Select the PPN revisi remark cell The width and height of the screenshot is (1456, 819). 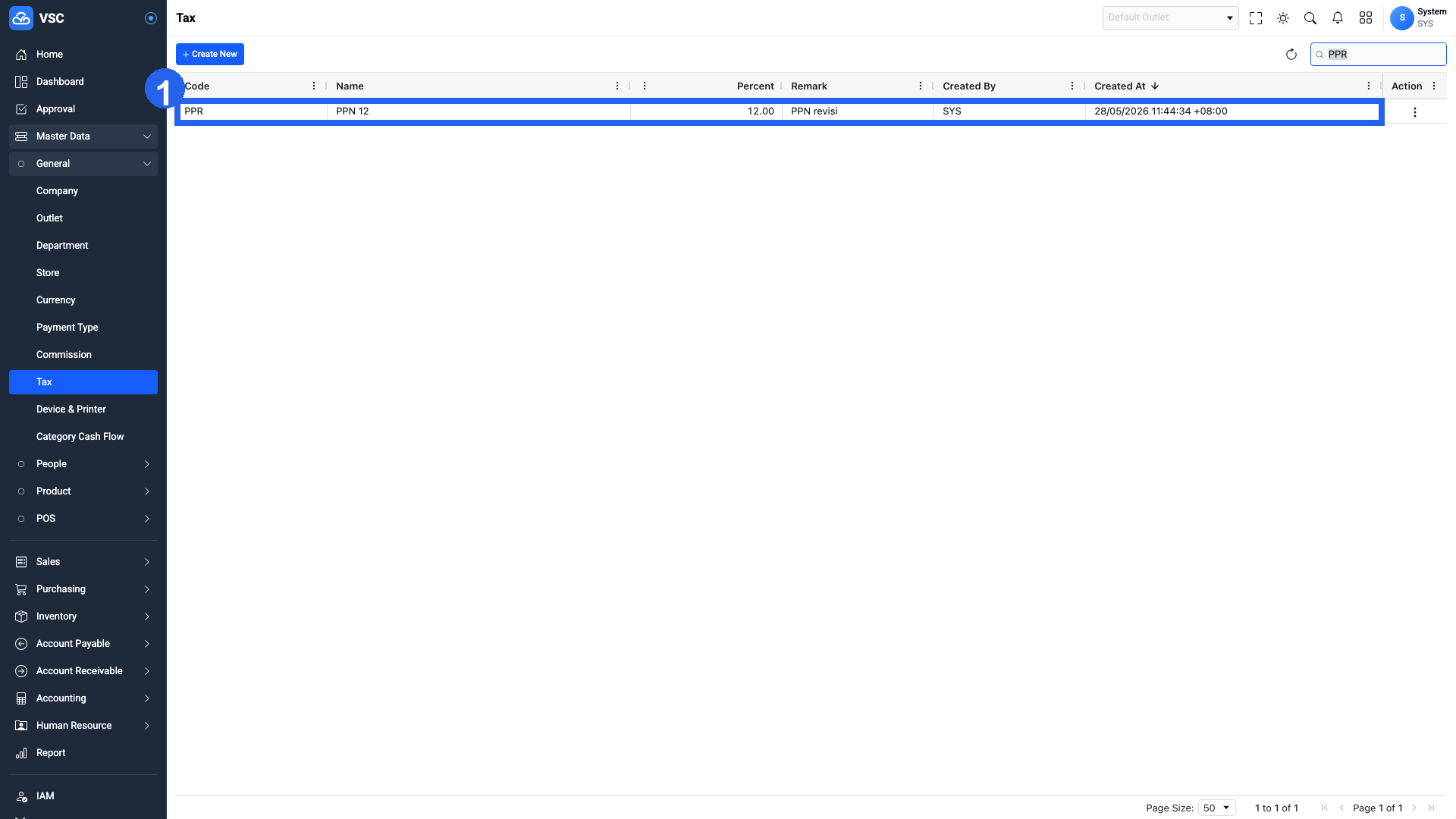(x=858, y=111)
